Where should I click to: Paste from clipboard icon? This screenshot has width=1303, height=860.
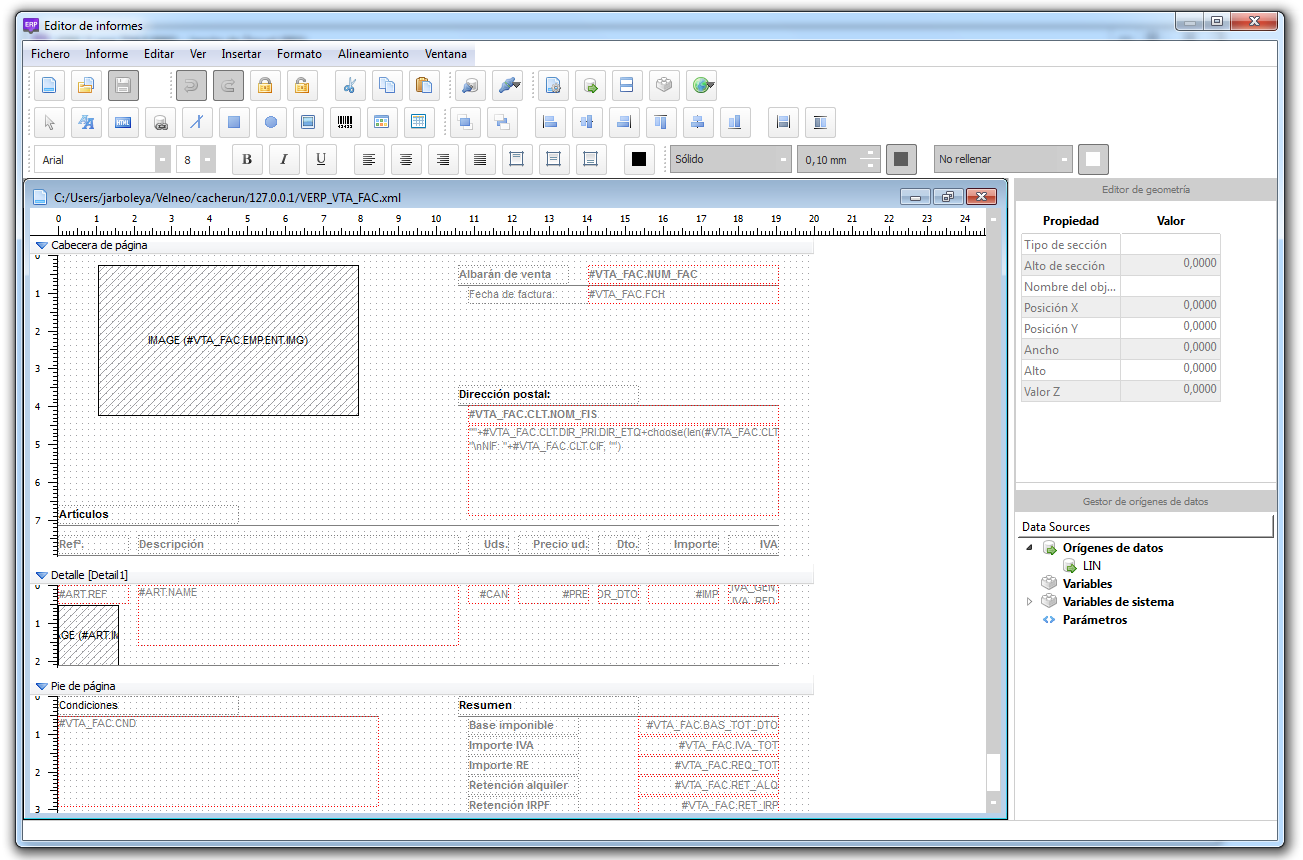(423, 85)
